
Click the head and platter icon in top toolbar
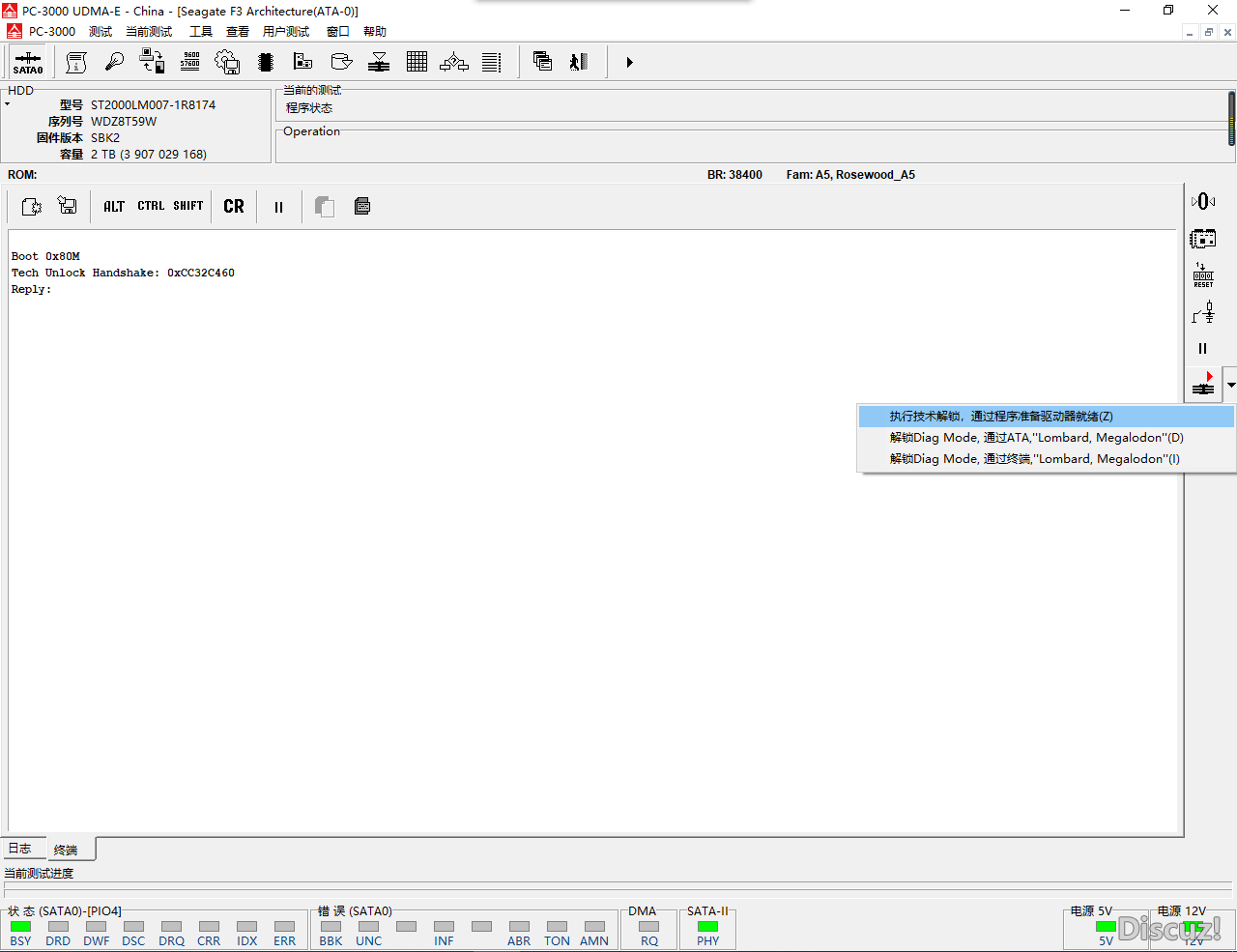coord(379,62)
